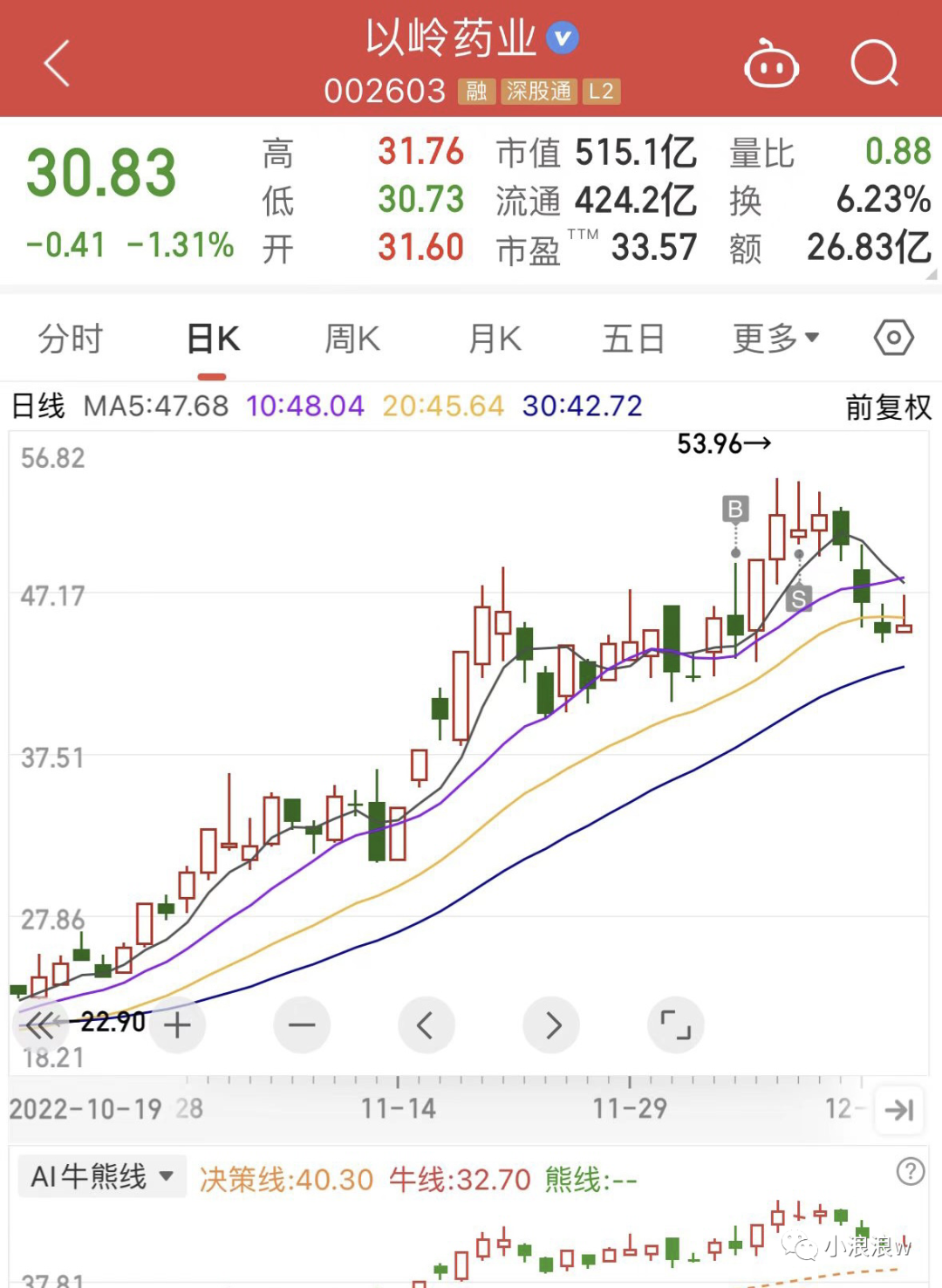This screenshot has width=942, height=1288.
Task: Tap the S sell marker on chart
Action: point(799,599)
